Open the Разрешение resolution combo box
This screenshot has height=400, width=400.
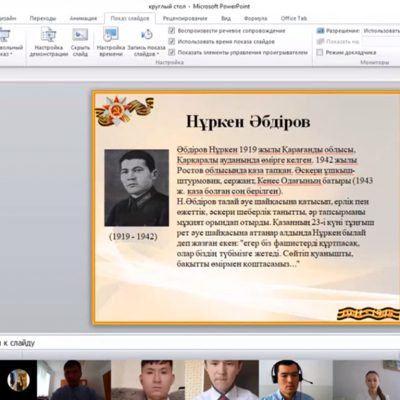pos(381,31)
